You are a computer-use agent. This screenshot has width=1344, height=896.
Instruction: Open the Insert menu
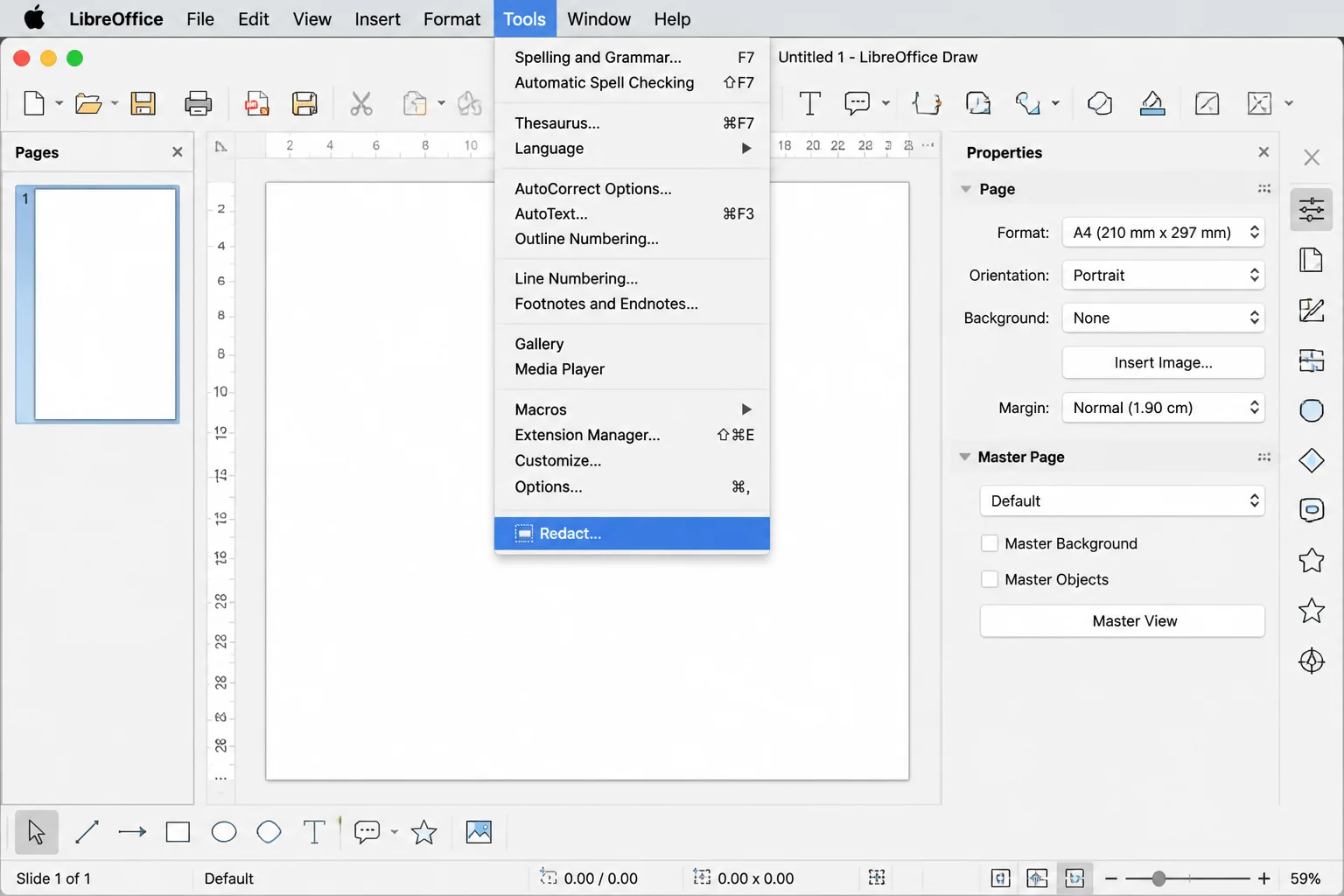pos(377,18)
